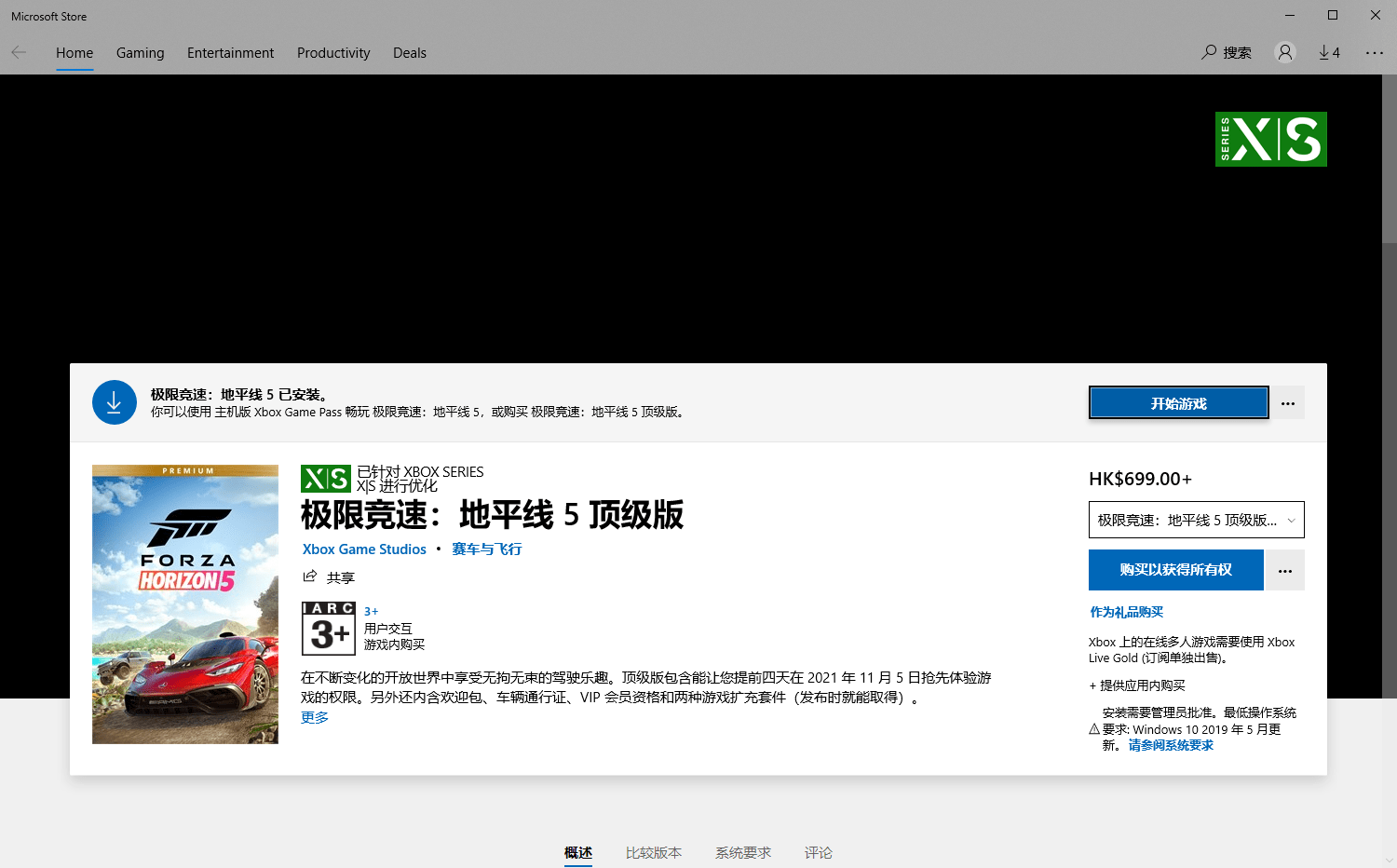Open the Gaming tab
Viewport: 1397px width, 868px height.
pos(140,53)
